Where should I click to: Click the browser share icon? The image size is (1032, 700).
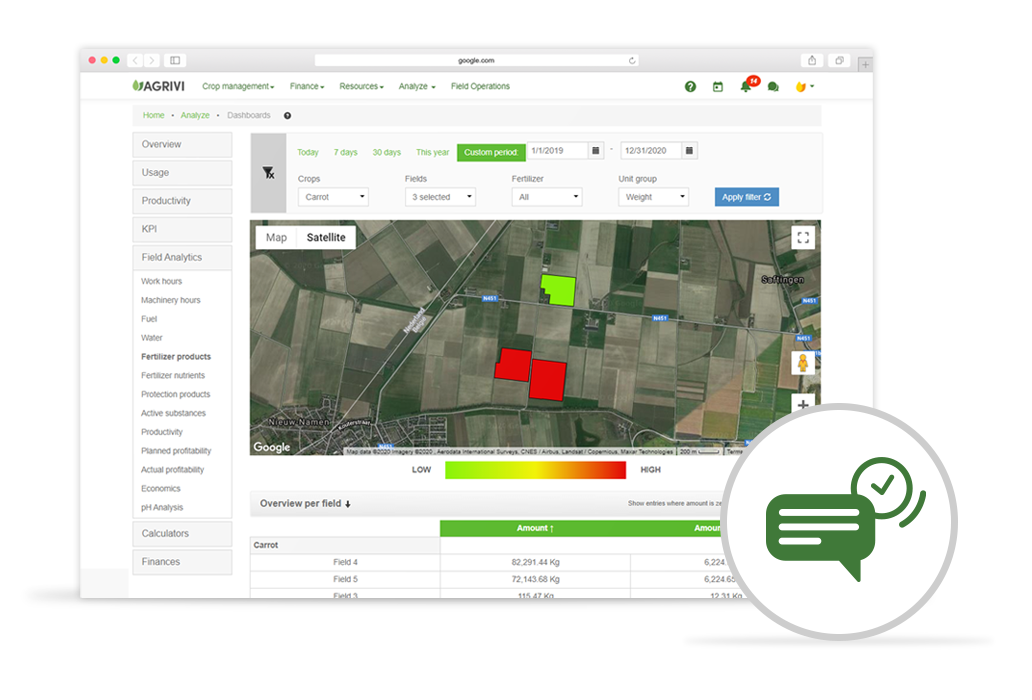(812, 61)
